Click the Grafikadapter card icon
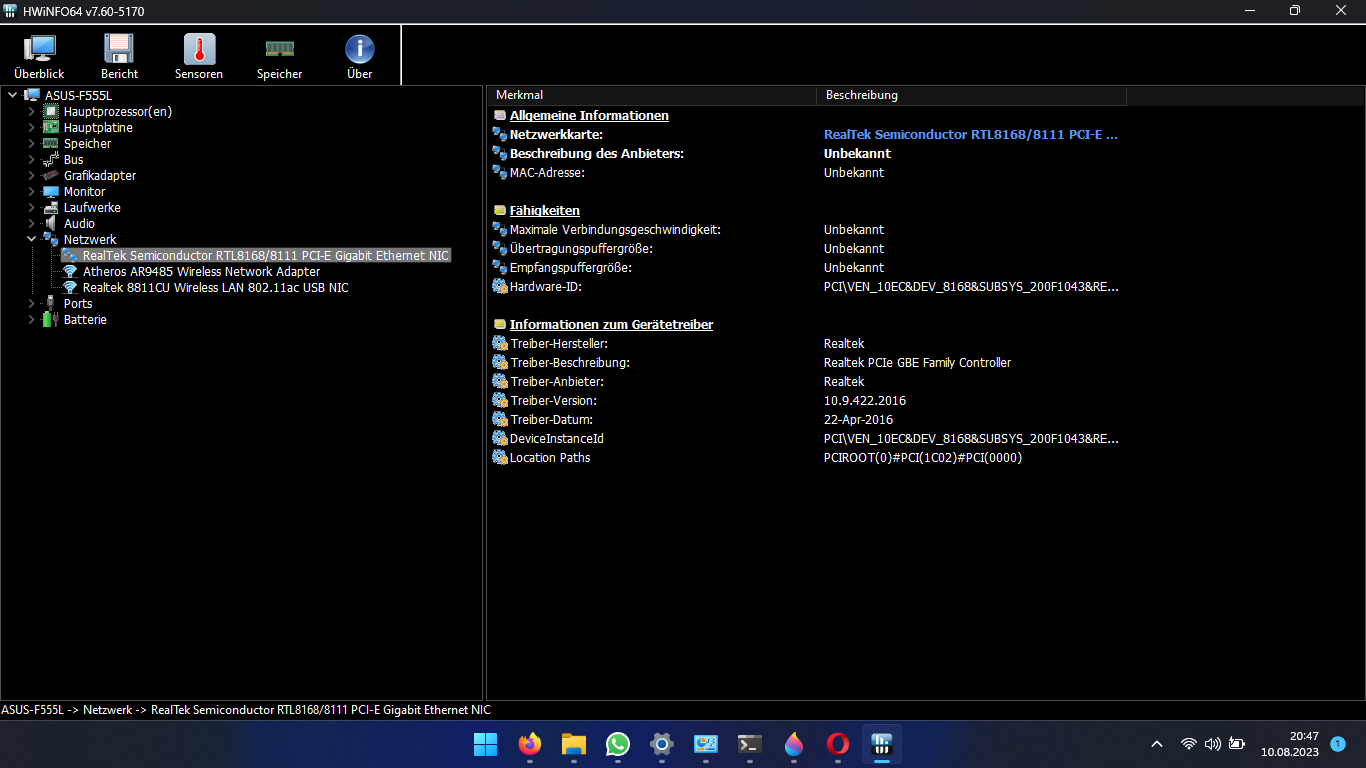Image resolution: width=1366 pixels, height=768 pixels. [50, 175]
